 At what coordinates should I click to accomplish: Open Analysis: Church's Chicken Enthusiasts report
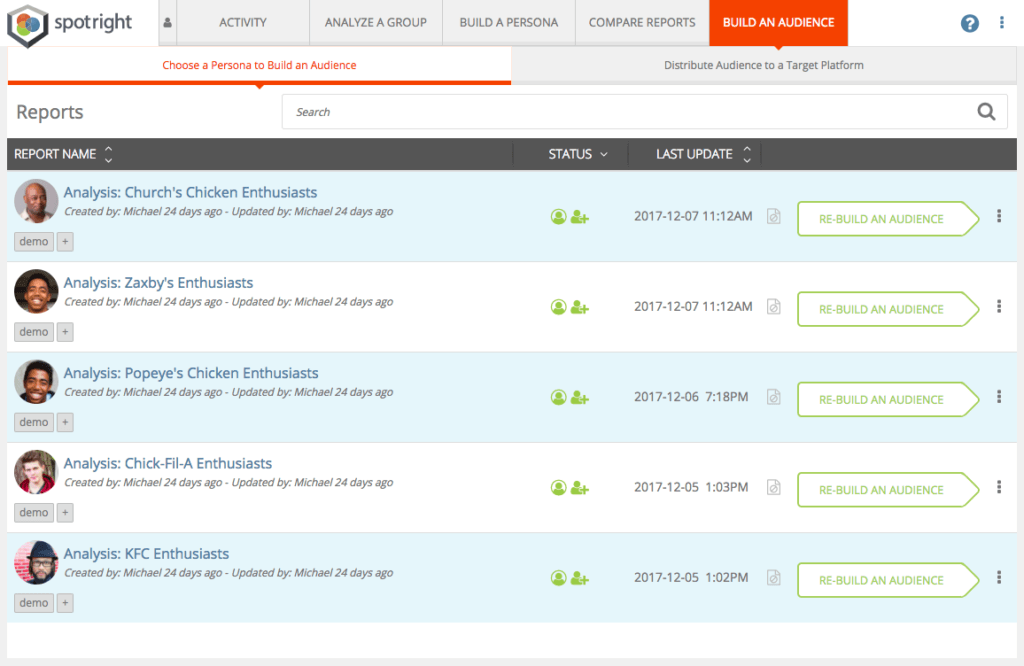pyautogui.click(x=190, y=193)
